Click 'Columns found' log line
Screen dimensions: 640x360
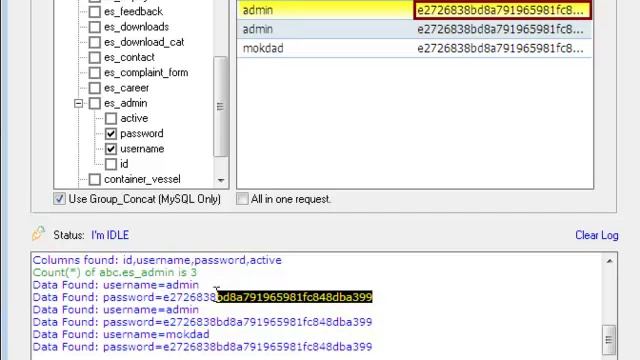[157, 260]
